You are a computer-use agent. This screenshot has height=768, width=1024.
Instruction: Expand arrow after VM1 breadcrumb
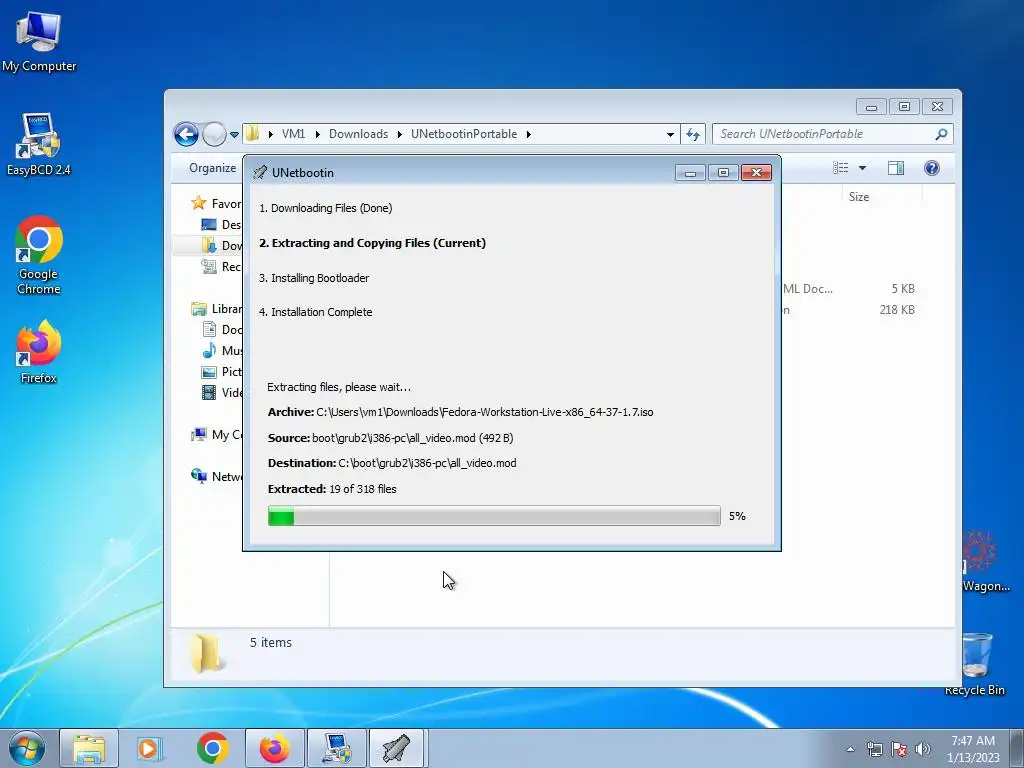click(x=317, y=134)
